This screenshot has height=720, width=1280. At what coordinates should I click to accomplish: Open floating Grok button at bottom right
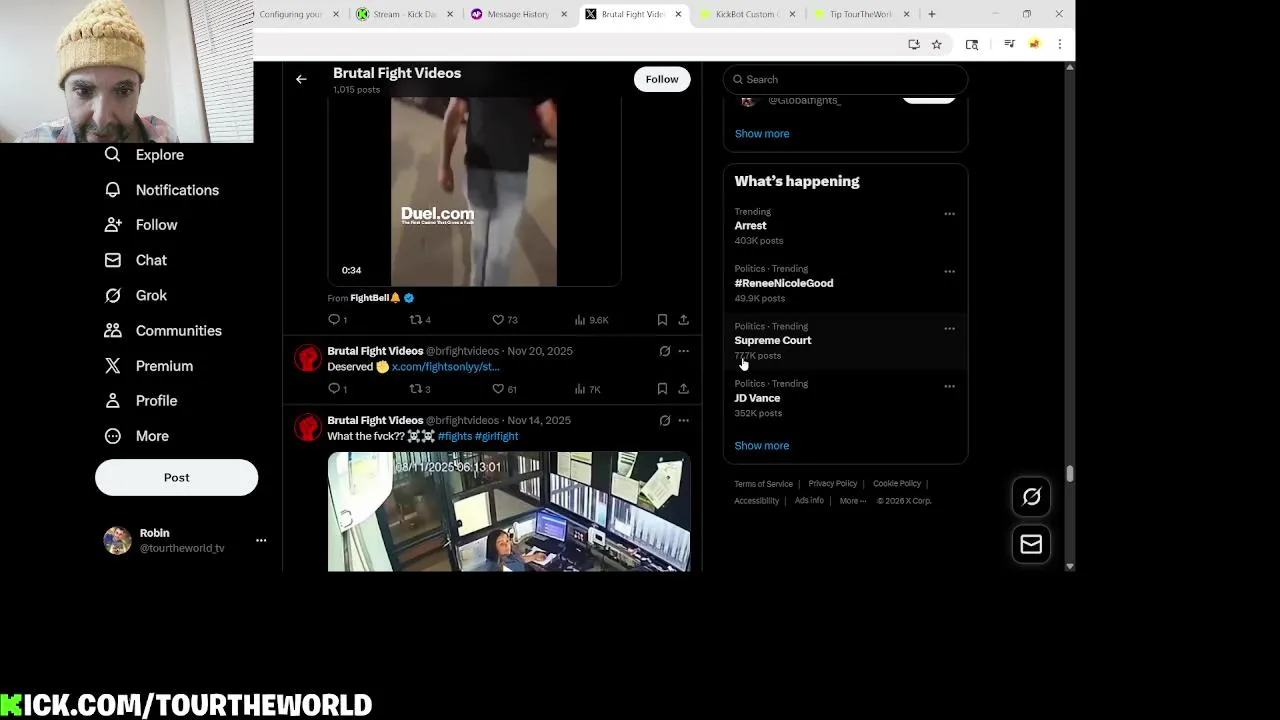[x=1031, y=497]
